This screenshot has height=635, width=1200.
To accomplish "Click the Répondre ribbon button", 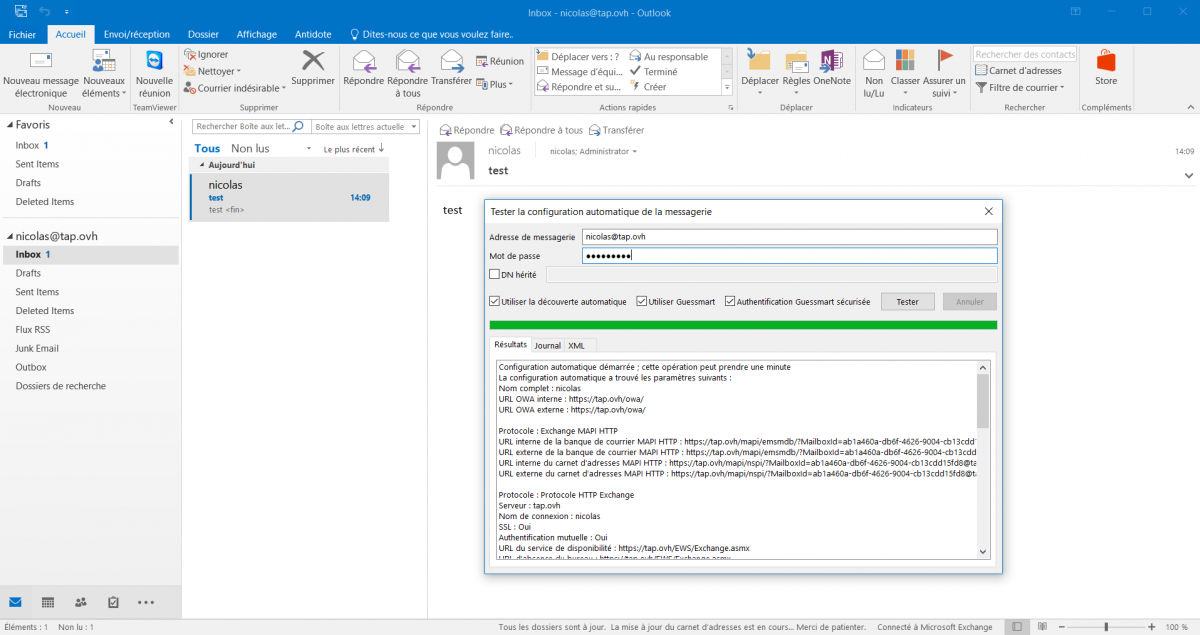I will click(x=362, y=68).
